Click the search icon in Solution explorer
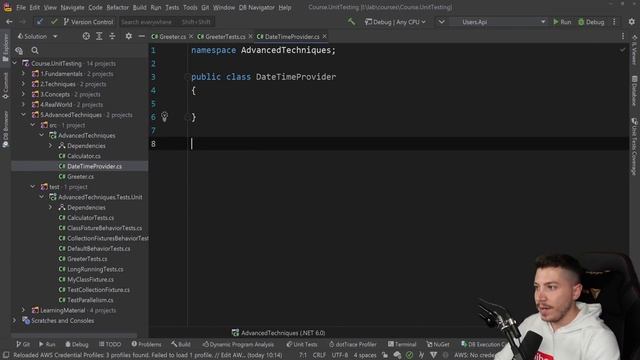640x360 pixels. pyautogui.click(x=35, y=51)
